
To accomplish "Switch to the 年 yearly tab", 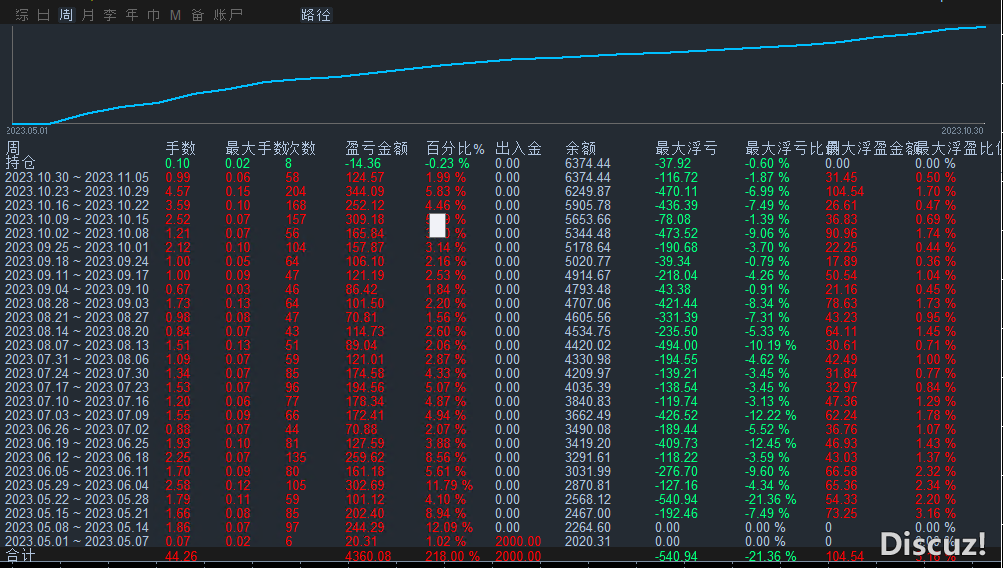I will (x=132, y=15).
